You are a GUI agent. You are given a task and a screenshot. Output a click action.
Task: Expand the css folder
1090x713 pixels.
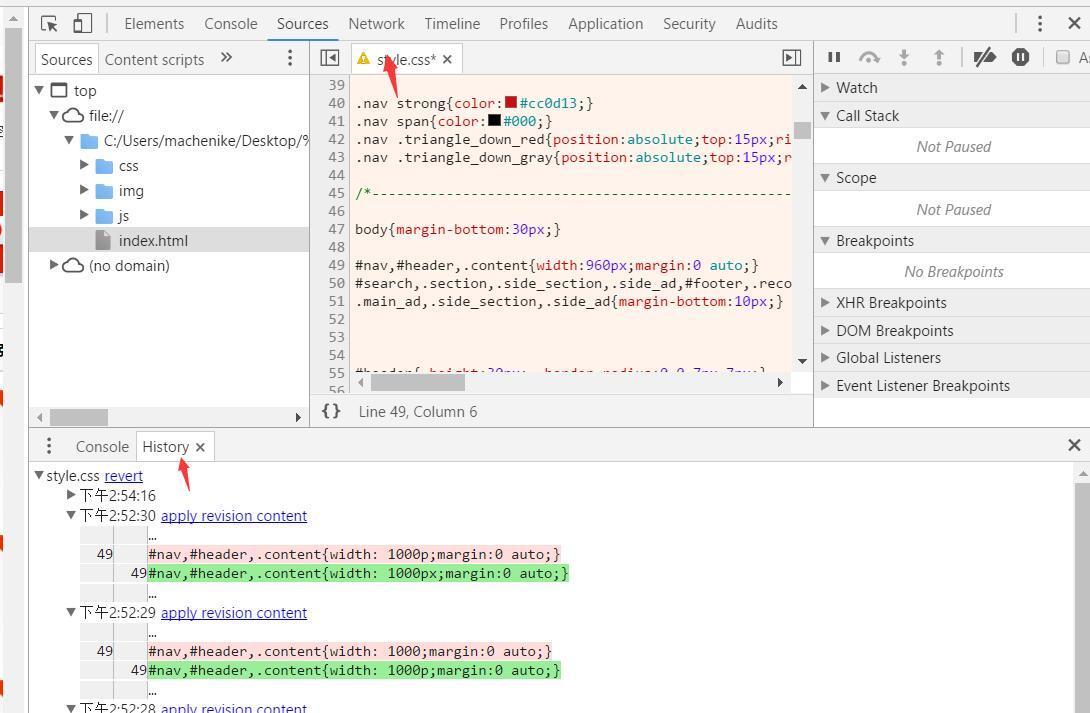pos(85,165)
